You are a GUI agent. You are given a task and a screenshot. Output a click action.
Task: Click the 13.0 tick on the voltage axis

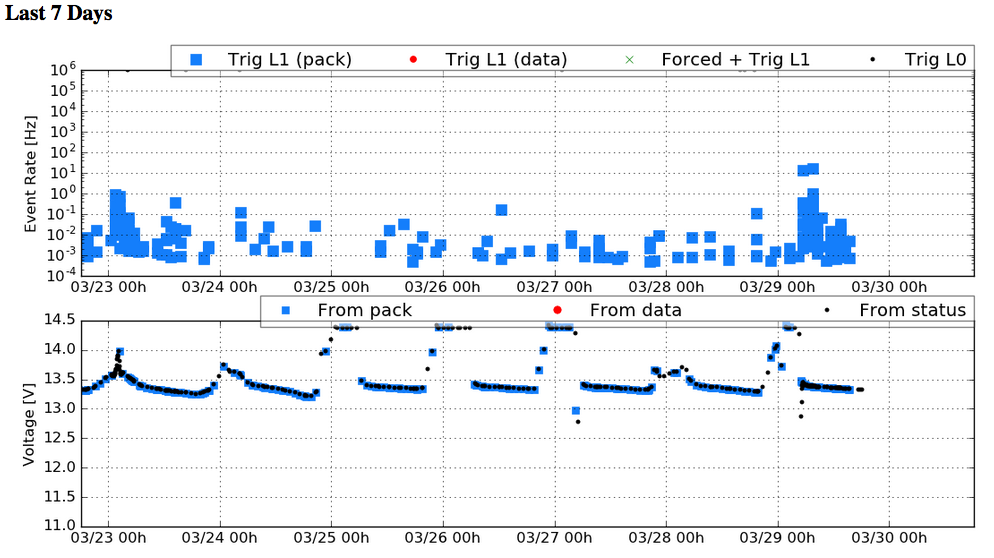pyautogui.click(x=59, y=408)
